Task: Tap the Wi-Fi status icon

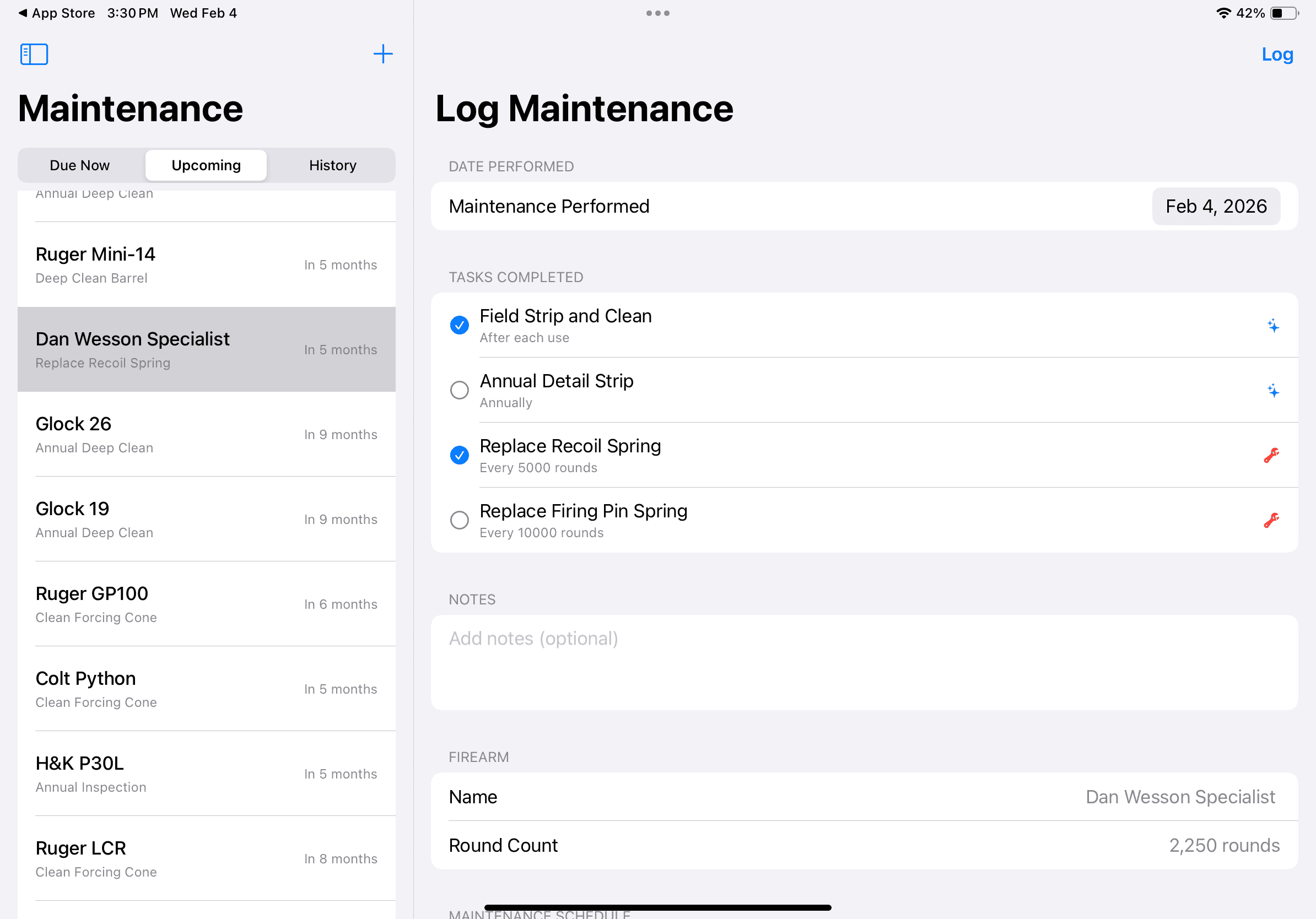Action: pos(1224,13)
